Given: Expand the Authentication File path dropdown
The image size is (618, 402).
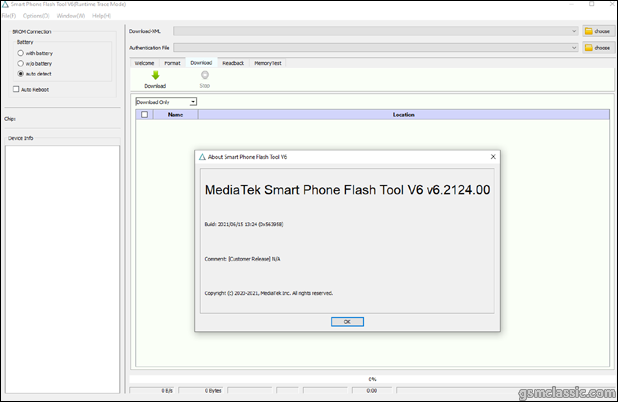Looking at the screenshot, I should coord(574,48).
